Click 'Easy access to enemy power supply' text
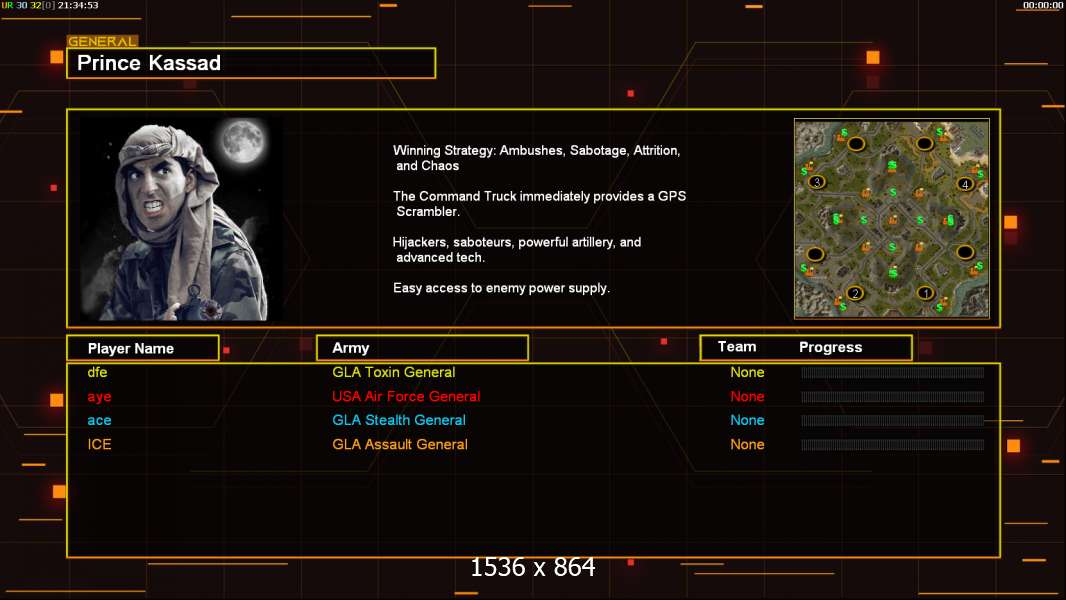1066x600 pixels. point(501,288)
